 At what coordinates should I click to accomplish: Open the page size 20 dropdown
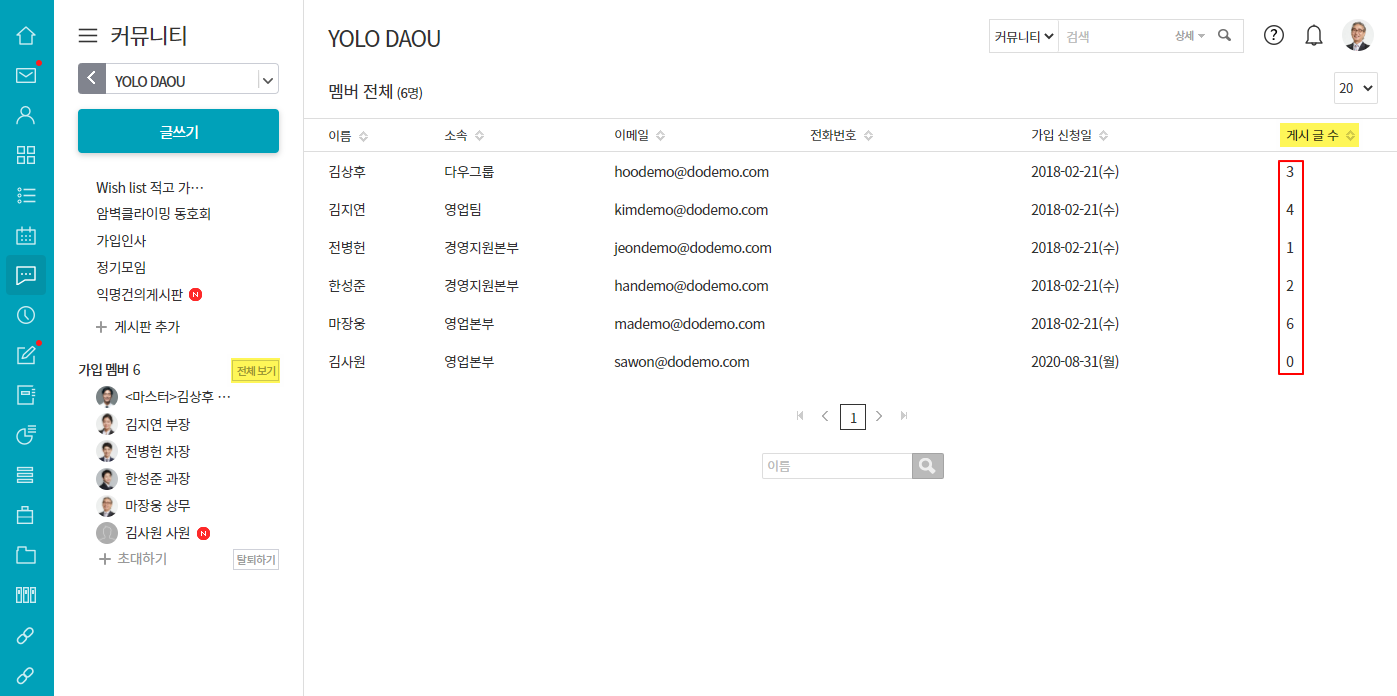(1355, 88)
